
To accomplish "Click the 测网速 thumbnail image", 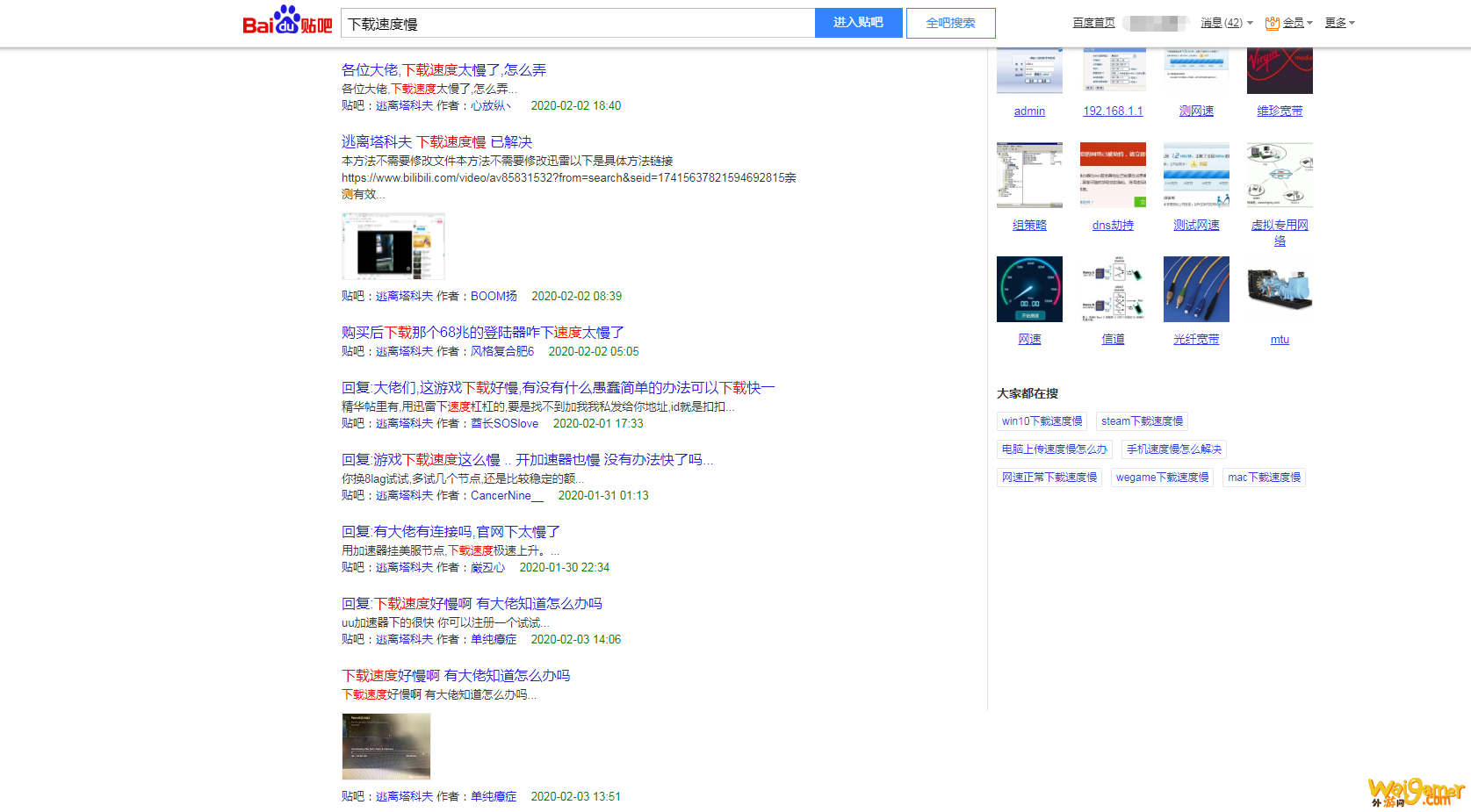I will tap(1196, 70).
